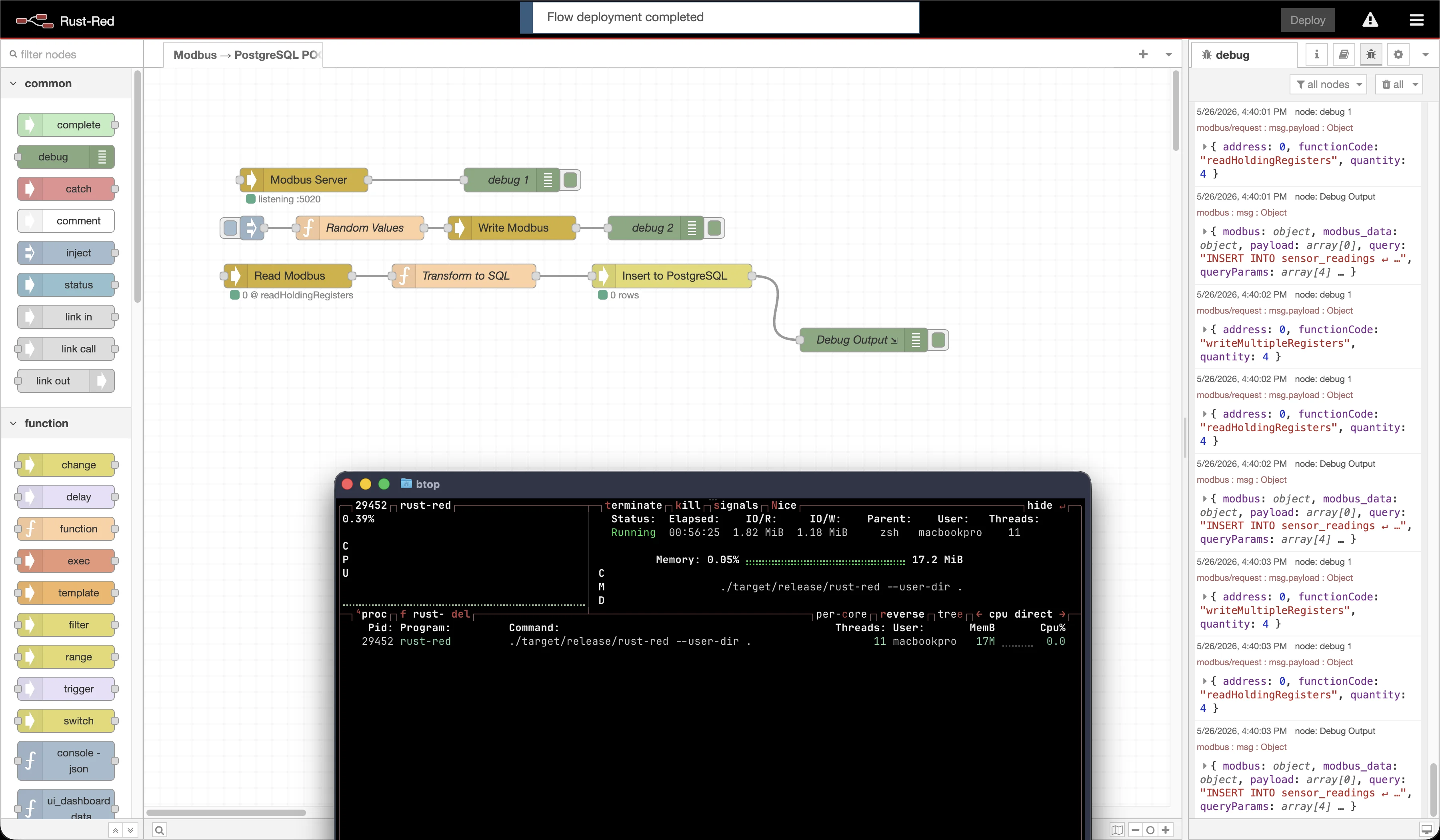Open the all nodes filter dropdown
1440x840 pixels.
click(x=1328, y=84)
